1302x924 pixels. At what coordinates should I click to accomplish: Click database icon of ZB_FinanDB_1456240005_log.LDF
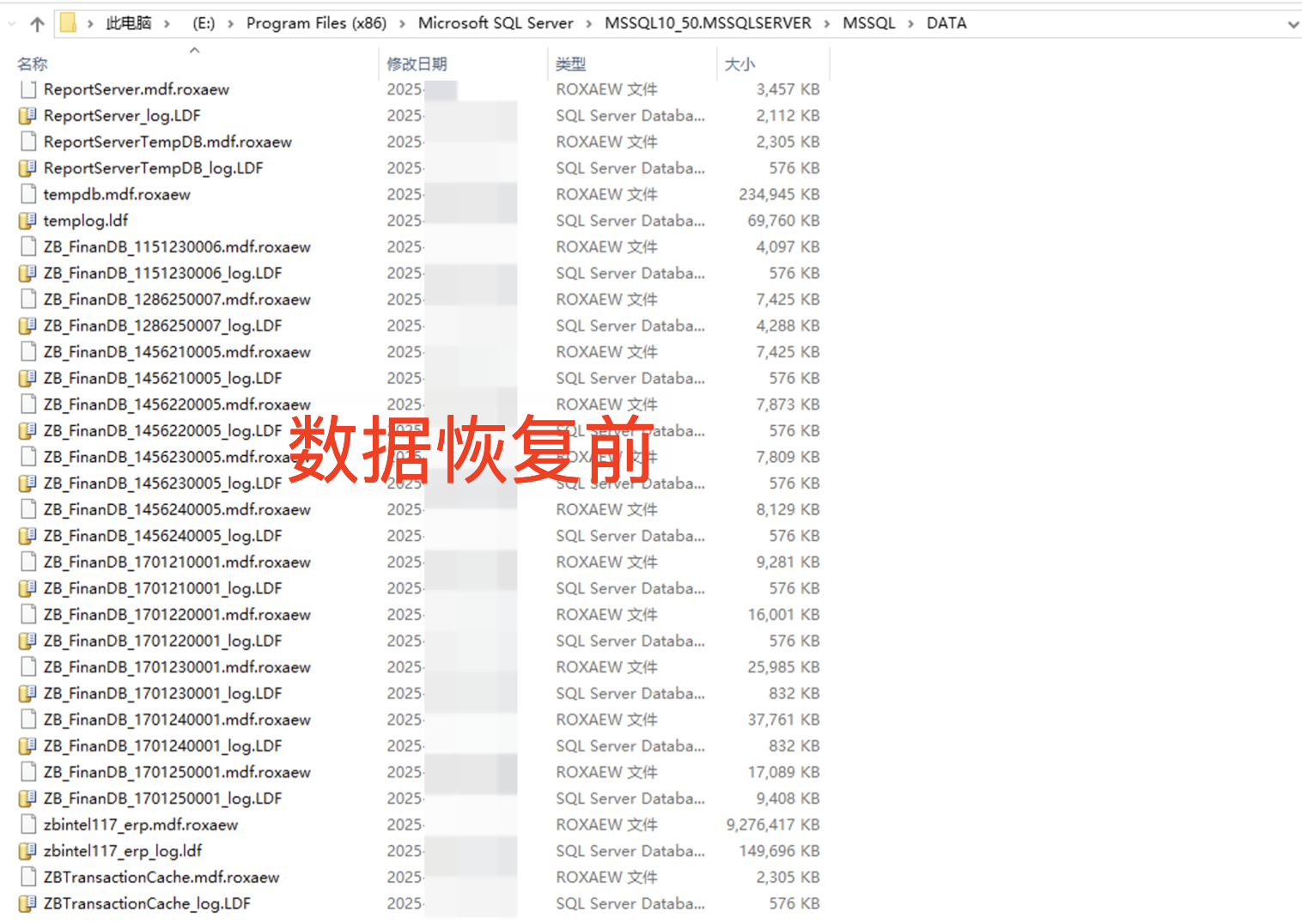27,536
